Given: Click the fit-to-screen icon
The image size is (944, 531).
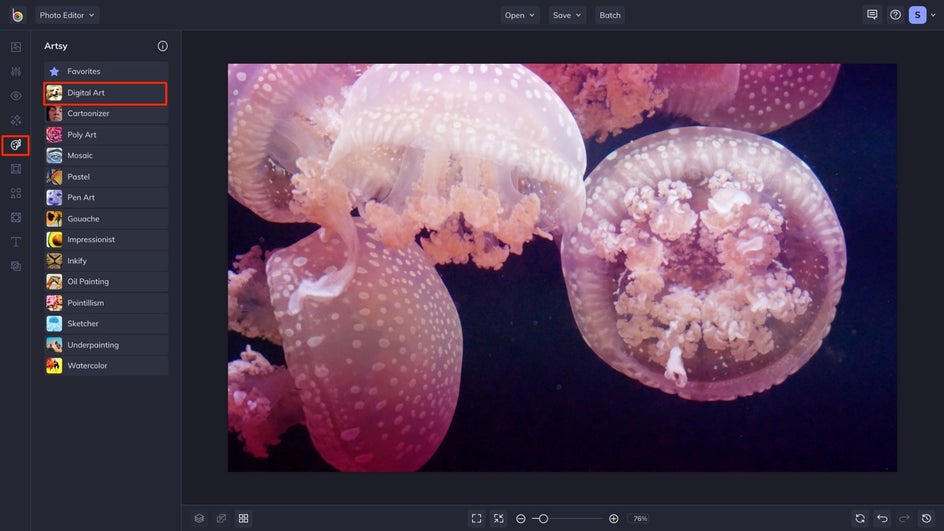Looking at the screenshot, I should click(x=476, y=518).
